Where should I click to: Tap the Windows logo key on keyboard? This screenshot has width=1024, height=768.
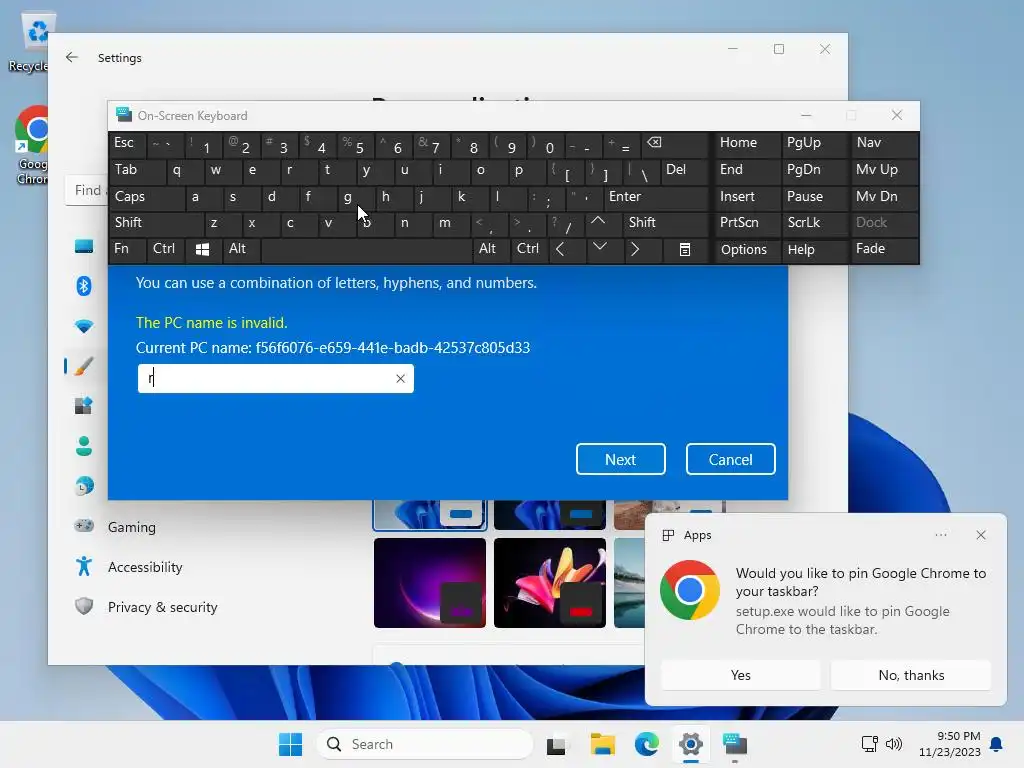click(202, 249)
